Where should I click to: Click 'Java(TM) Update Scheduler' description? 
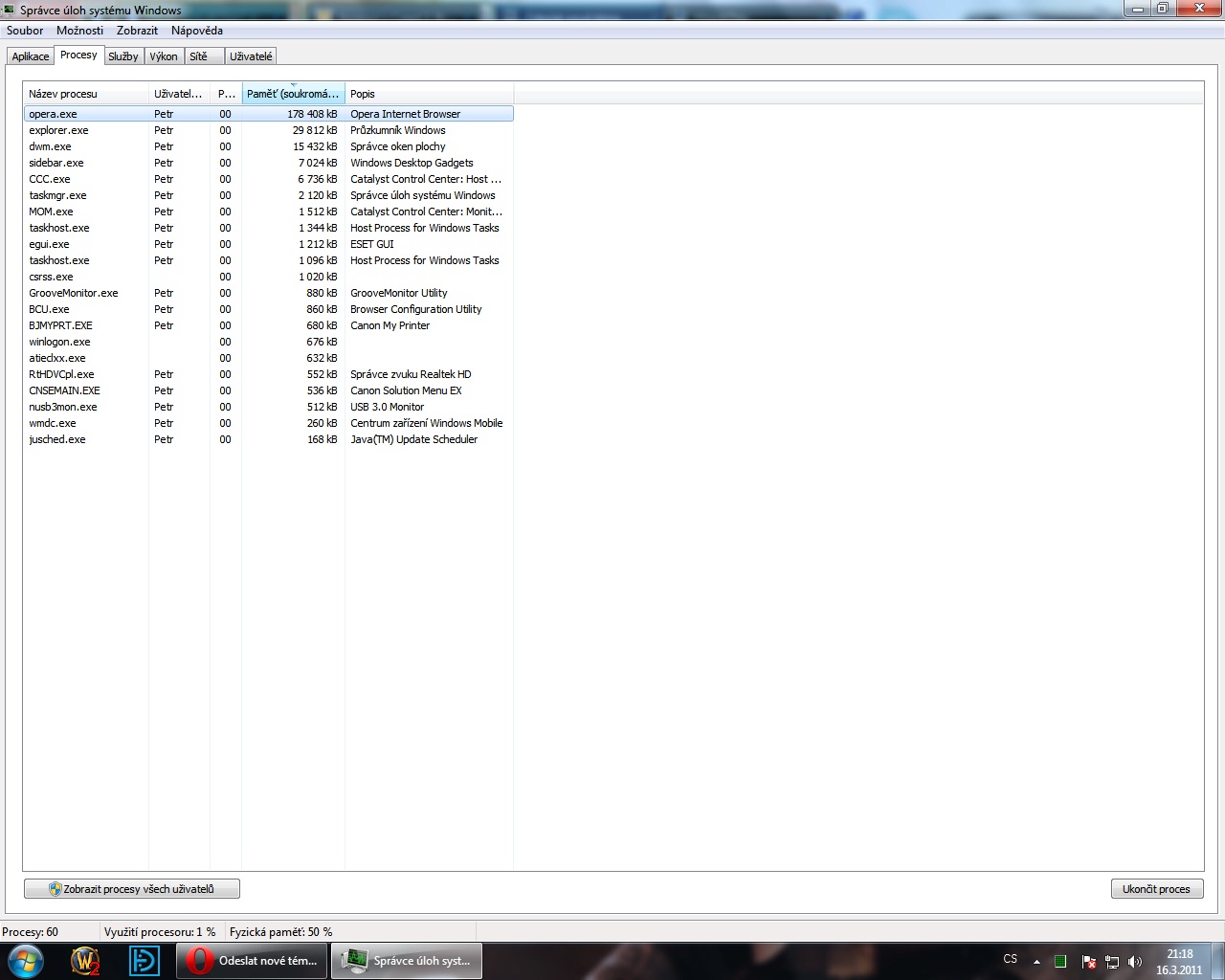[413, 439]
